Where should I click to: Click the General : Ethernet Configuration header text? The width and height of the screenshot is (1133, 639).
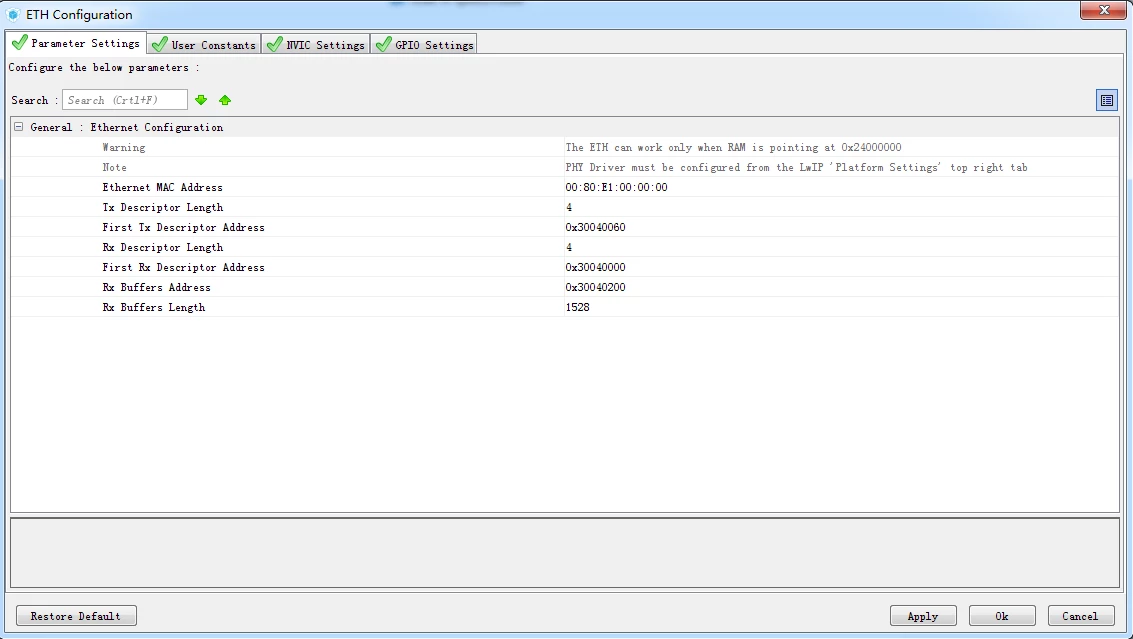point(126,127)
